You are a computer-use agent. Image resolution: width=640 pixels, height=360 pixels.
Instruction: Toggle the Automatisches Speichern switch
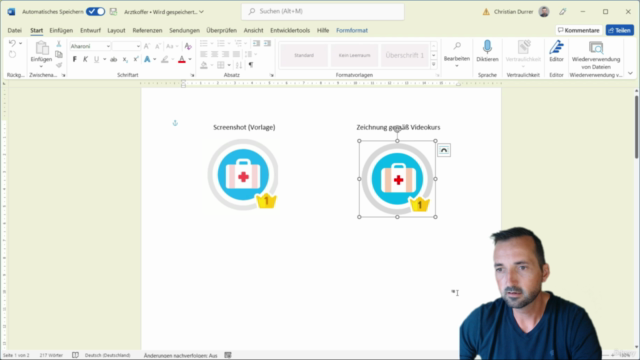[x=96, y=12]
